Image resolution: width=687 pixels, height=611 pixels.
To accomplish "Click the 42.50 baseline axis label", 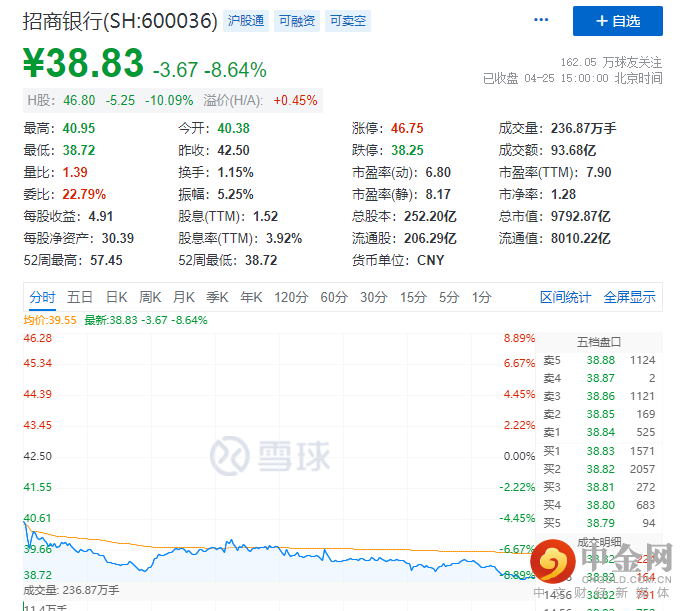I will coord(38,456).
